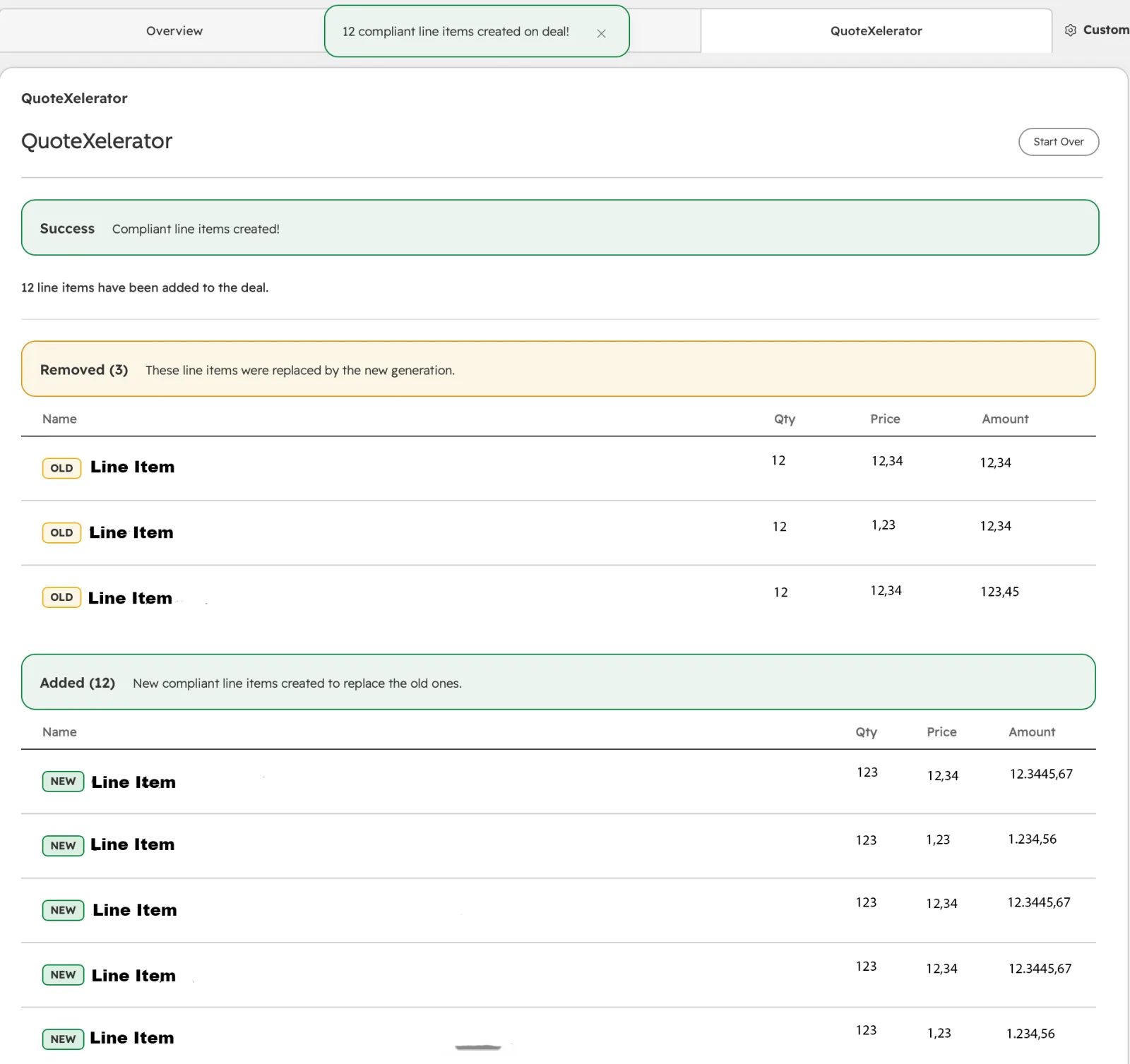Click the NEW badge on the fifth added row

63,1039
